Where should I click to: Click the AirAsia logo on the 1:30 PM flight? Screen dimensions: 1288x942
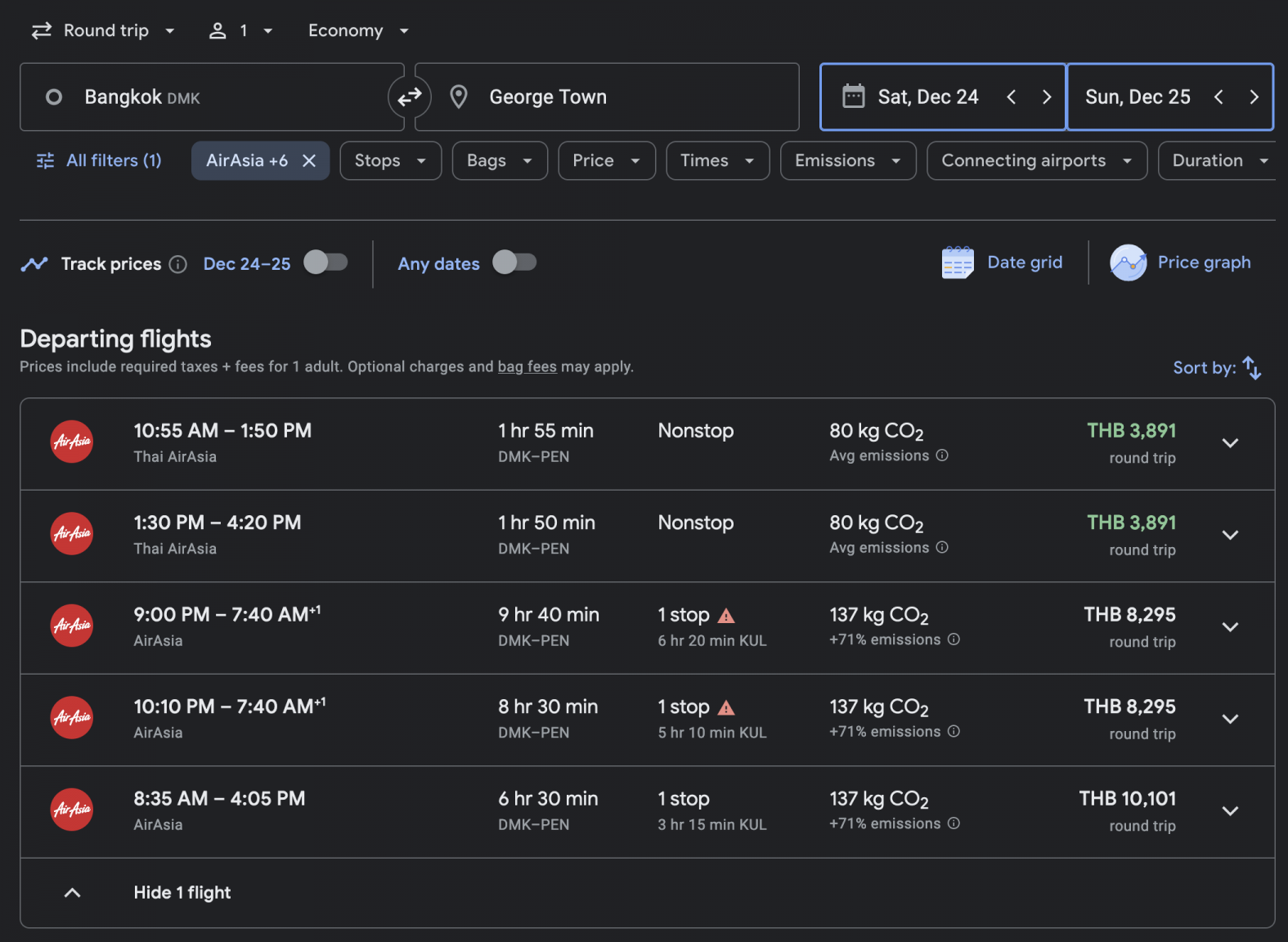tap(72, 534)
